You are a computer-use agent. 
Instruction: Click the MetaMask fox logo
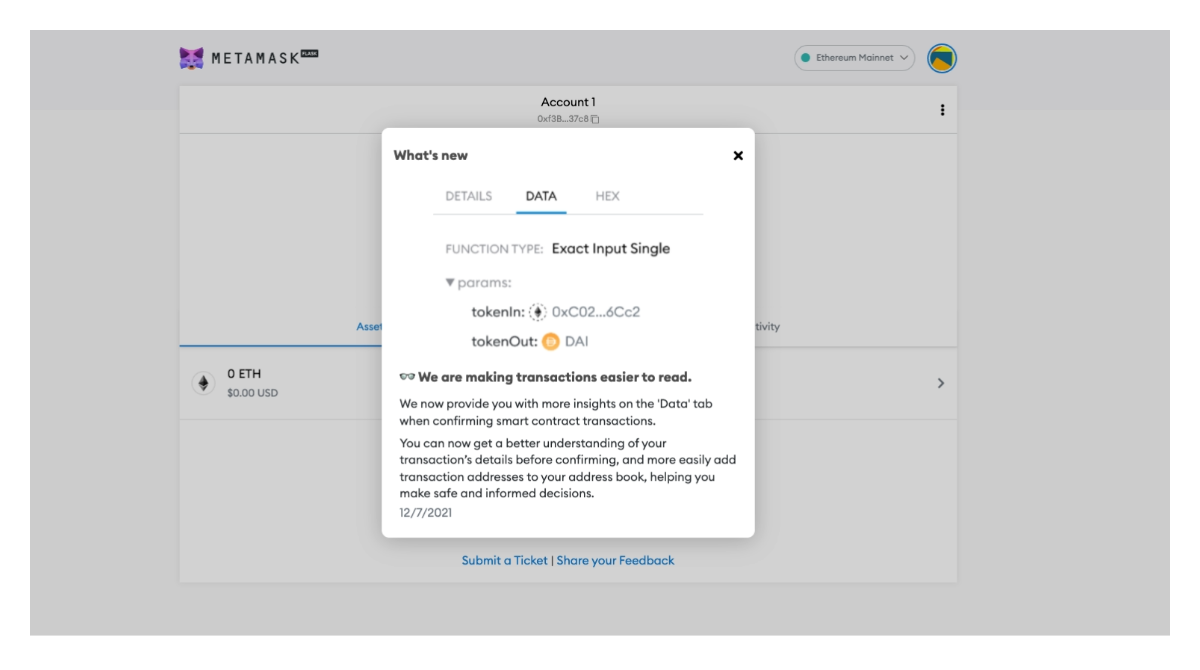[x=191, y=58]
